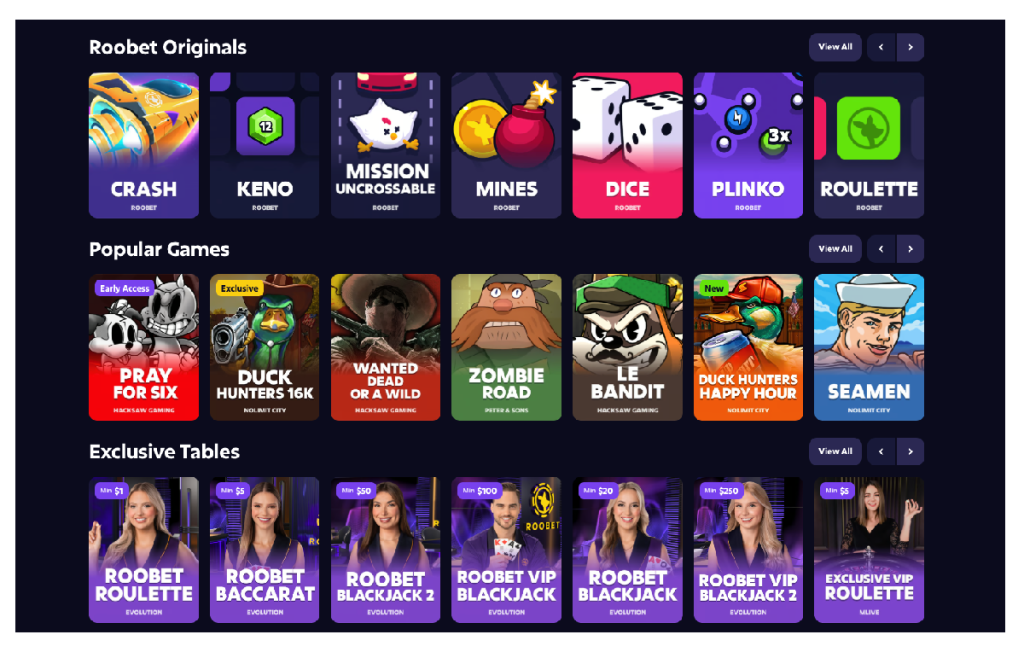Open Duck Hunters 16K exclusive game

coord(264,347)
